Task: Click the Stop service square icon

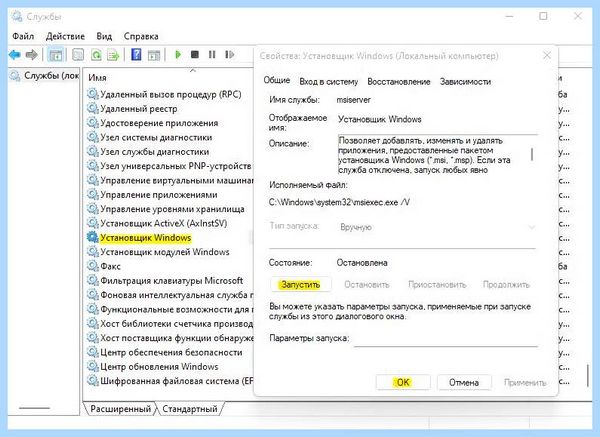Action: [x=195, y=55]
